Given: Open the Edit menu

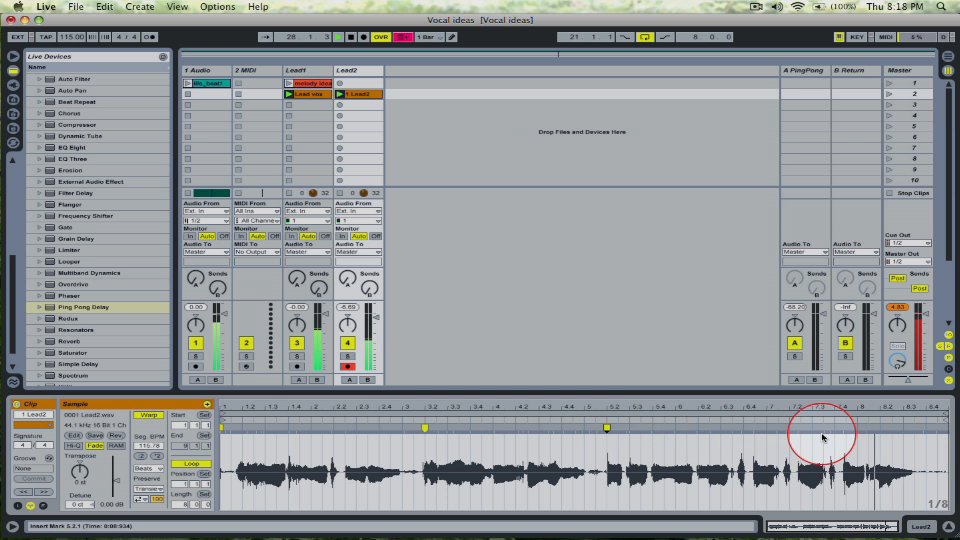Looking at the screenshot, I should click(x=104, y=7).
